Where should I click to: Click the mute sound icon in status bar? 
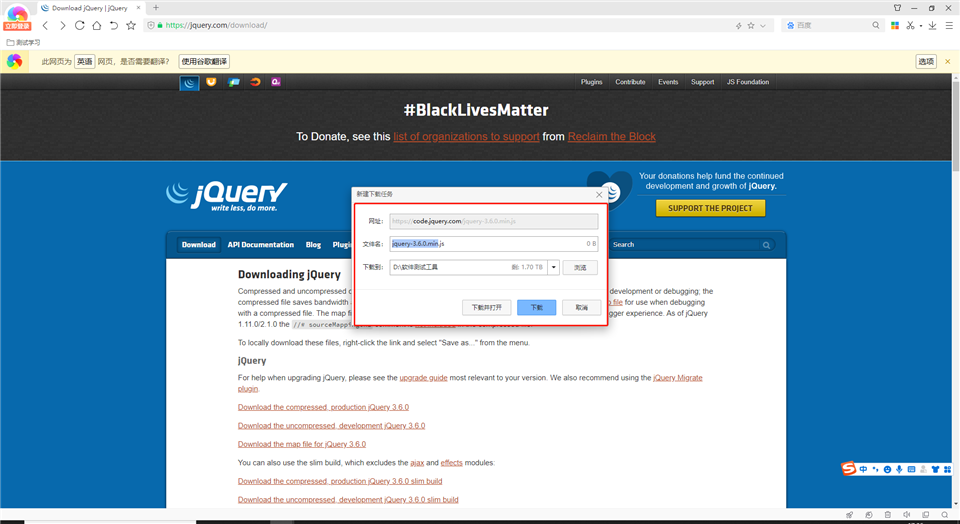point(906,515)
